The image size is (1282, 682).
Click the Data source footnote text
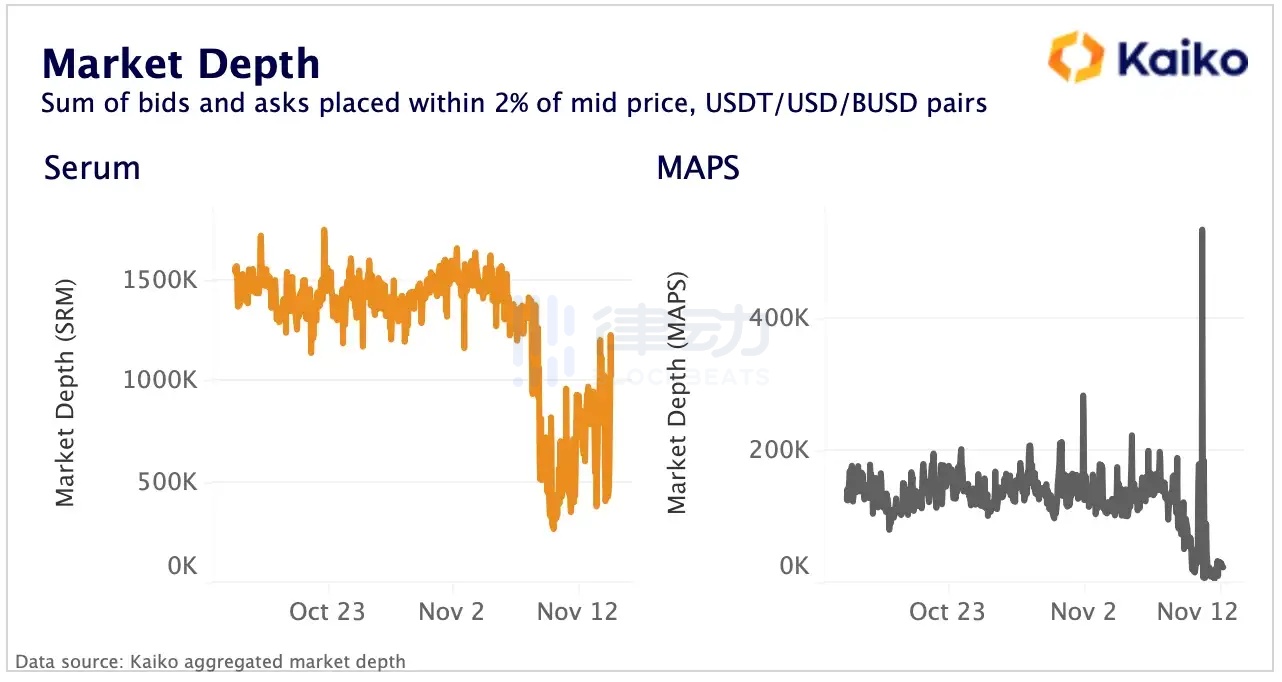coord(210,661)
